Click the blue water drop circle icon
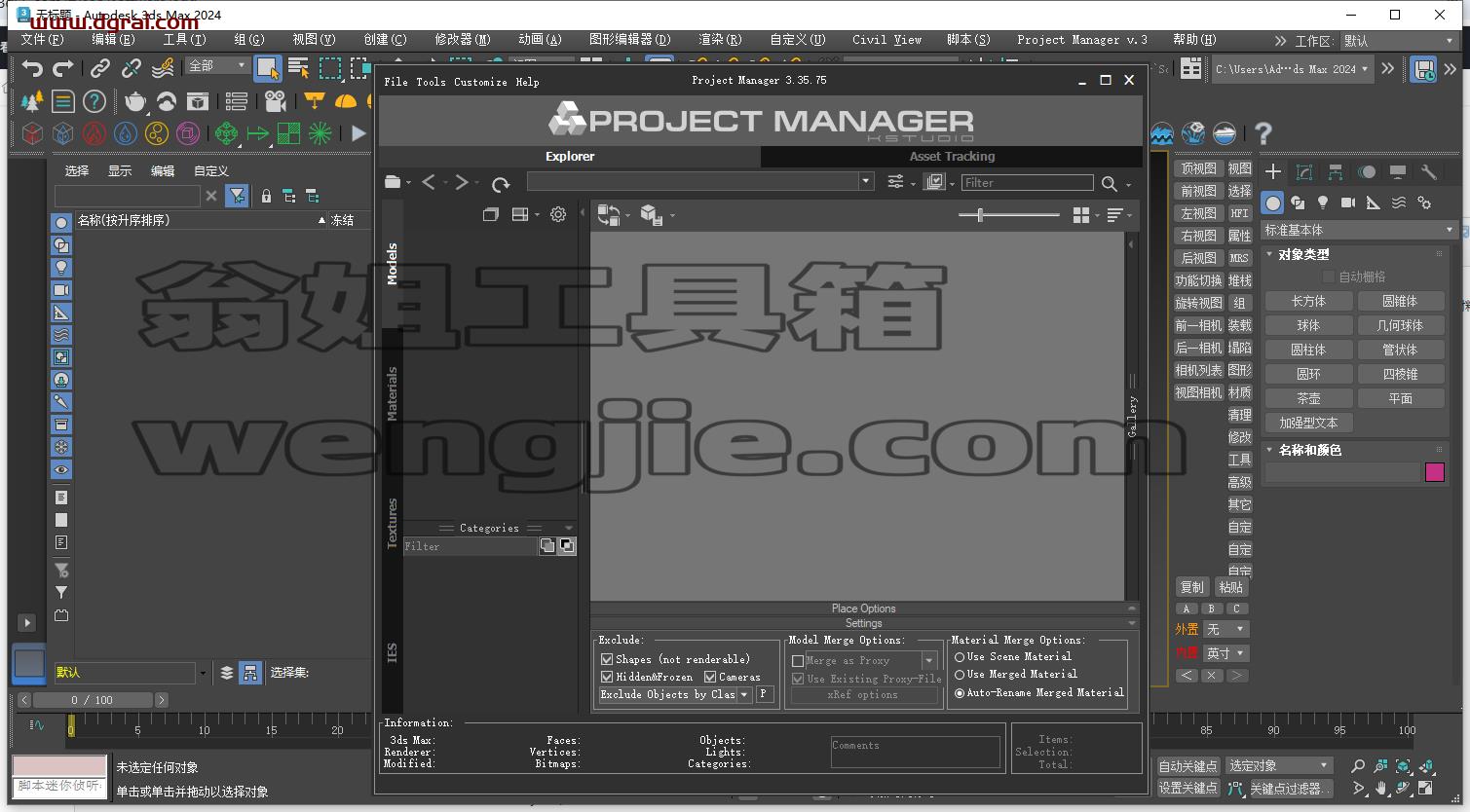This screenshot has width=1470, height=812. [126, 133]
